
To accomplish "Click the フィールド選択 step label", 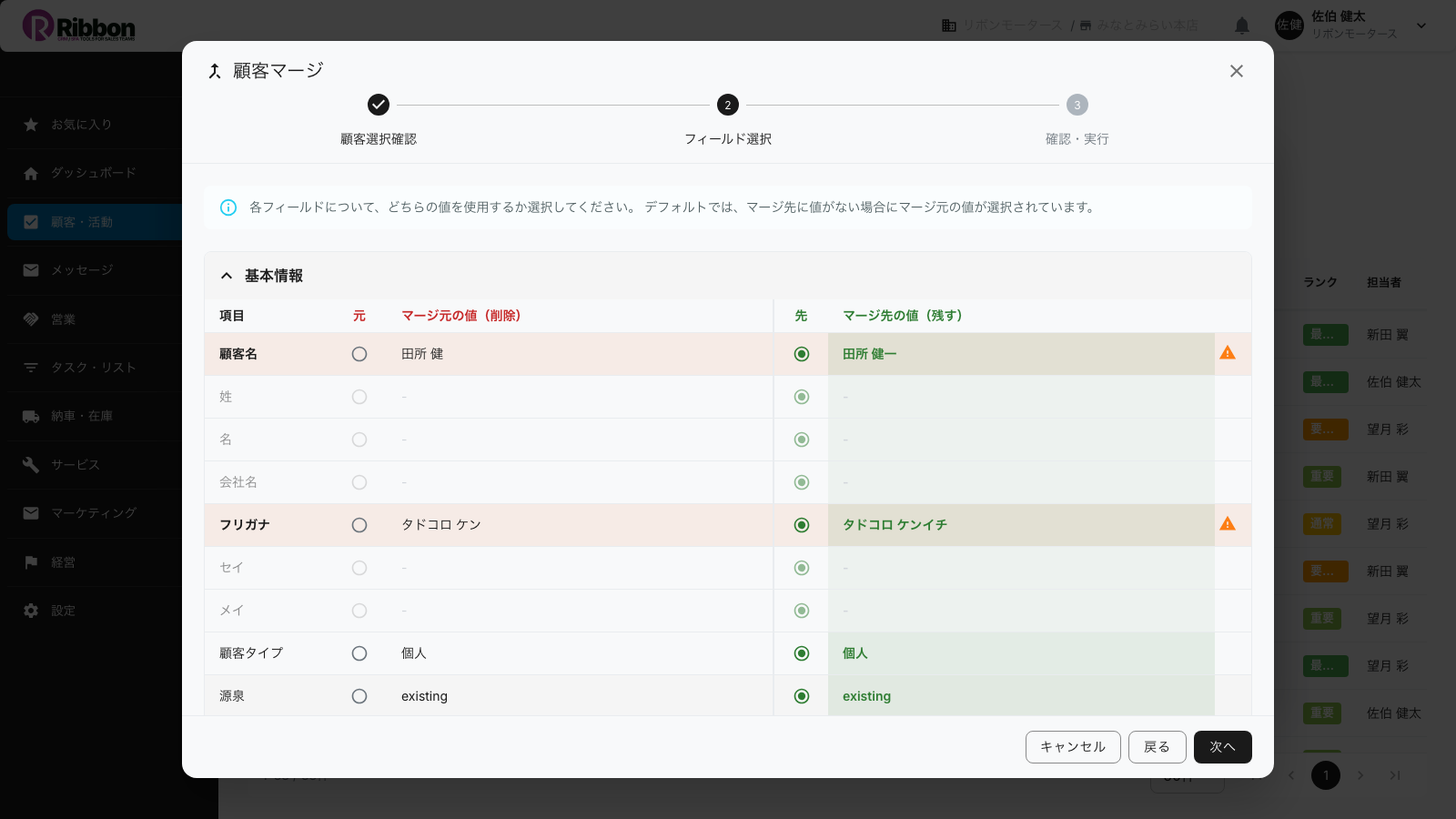I will pos(728,139).
